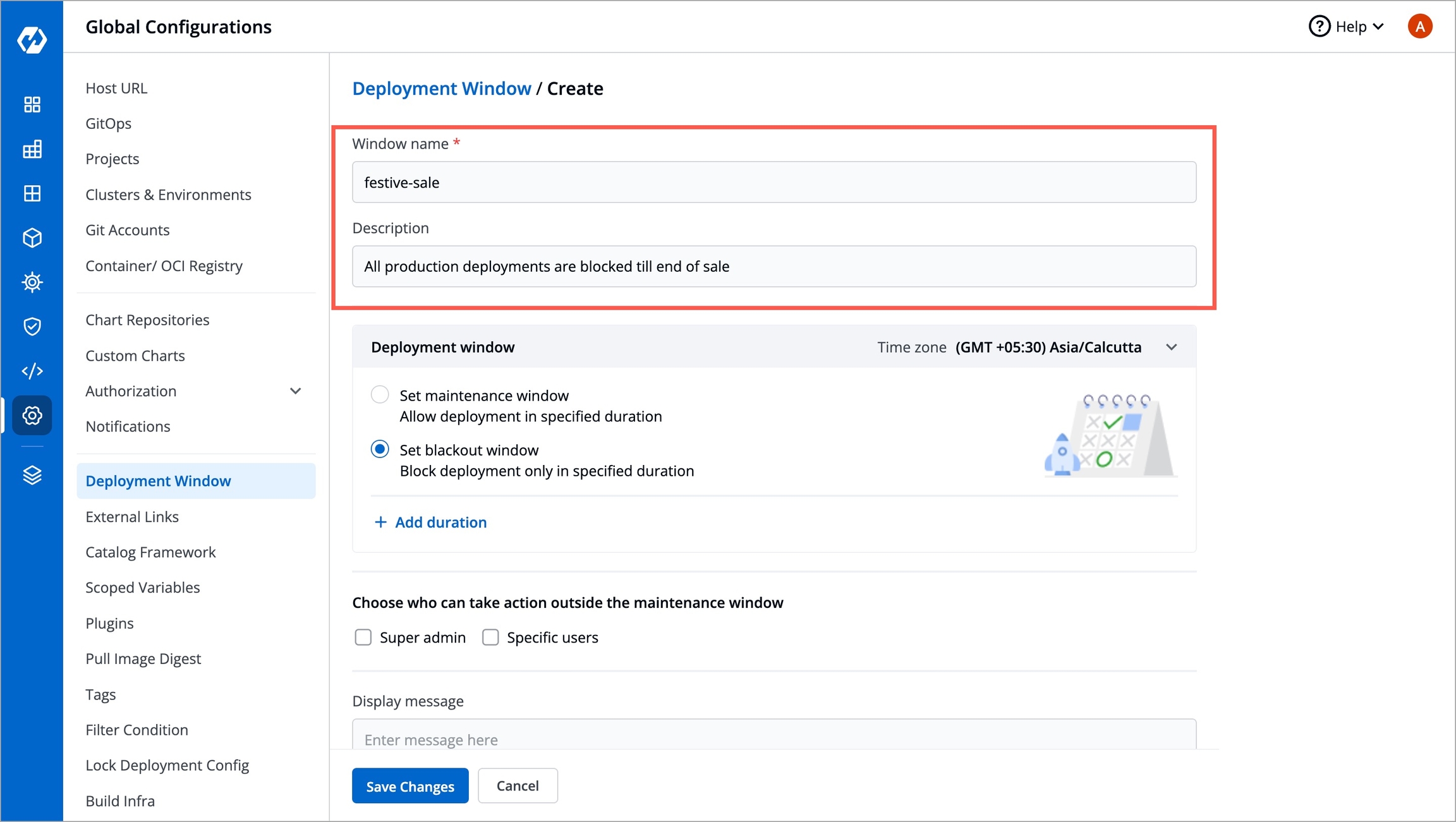Open the grid dashboard icon in sidebar

pyautogui.click(x=32, y=104)
